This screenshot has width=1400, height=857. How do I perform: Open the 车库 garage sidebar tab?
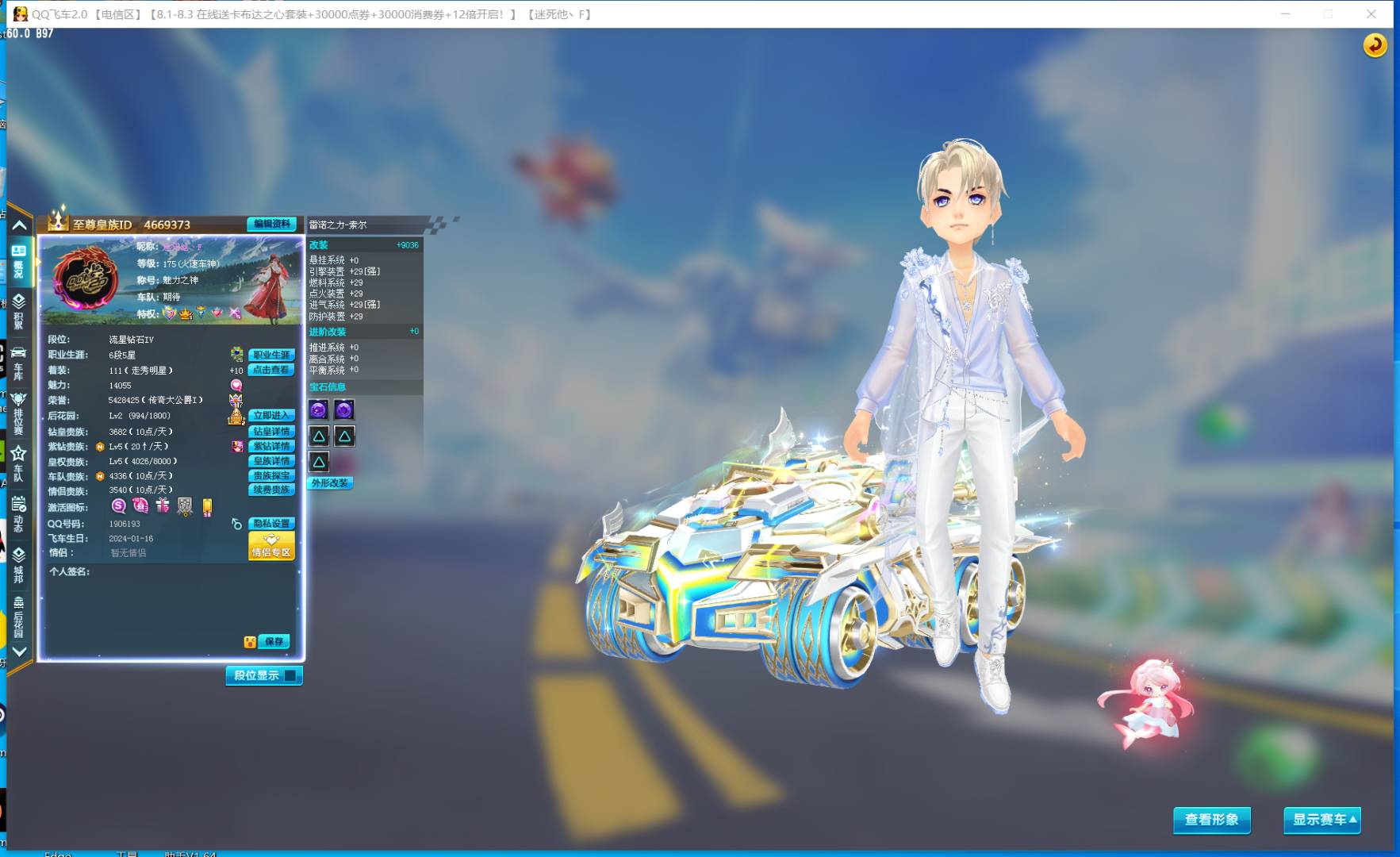pos(18,362)
